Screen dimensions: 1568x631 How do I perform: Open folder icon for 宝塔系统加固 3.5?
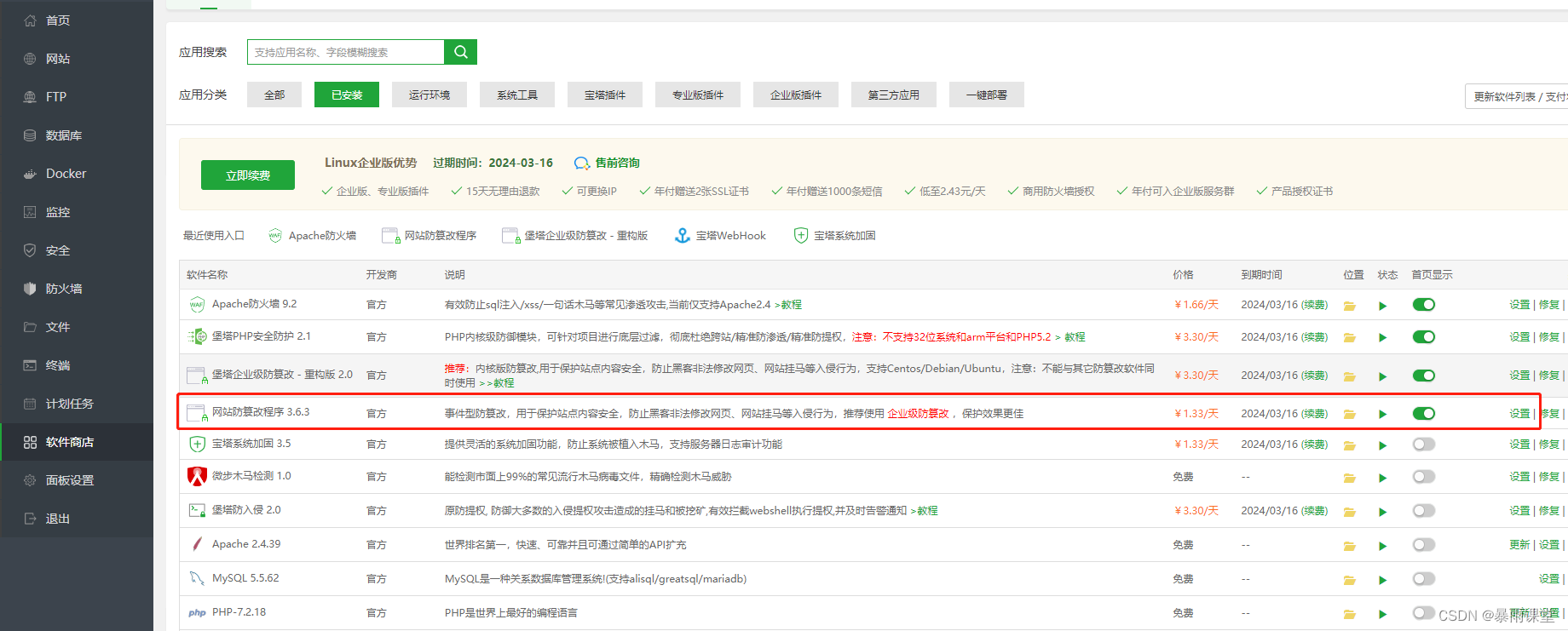(1350, 445)
